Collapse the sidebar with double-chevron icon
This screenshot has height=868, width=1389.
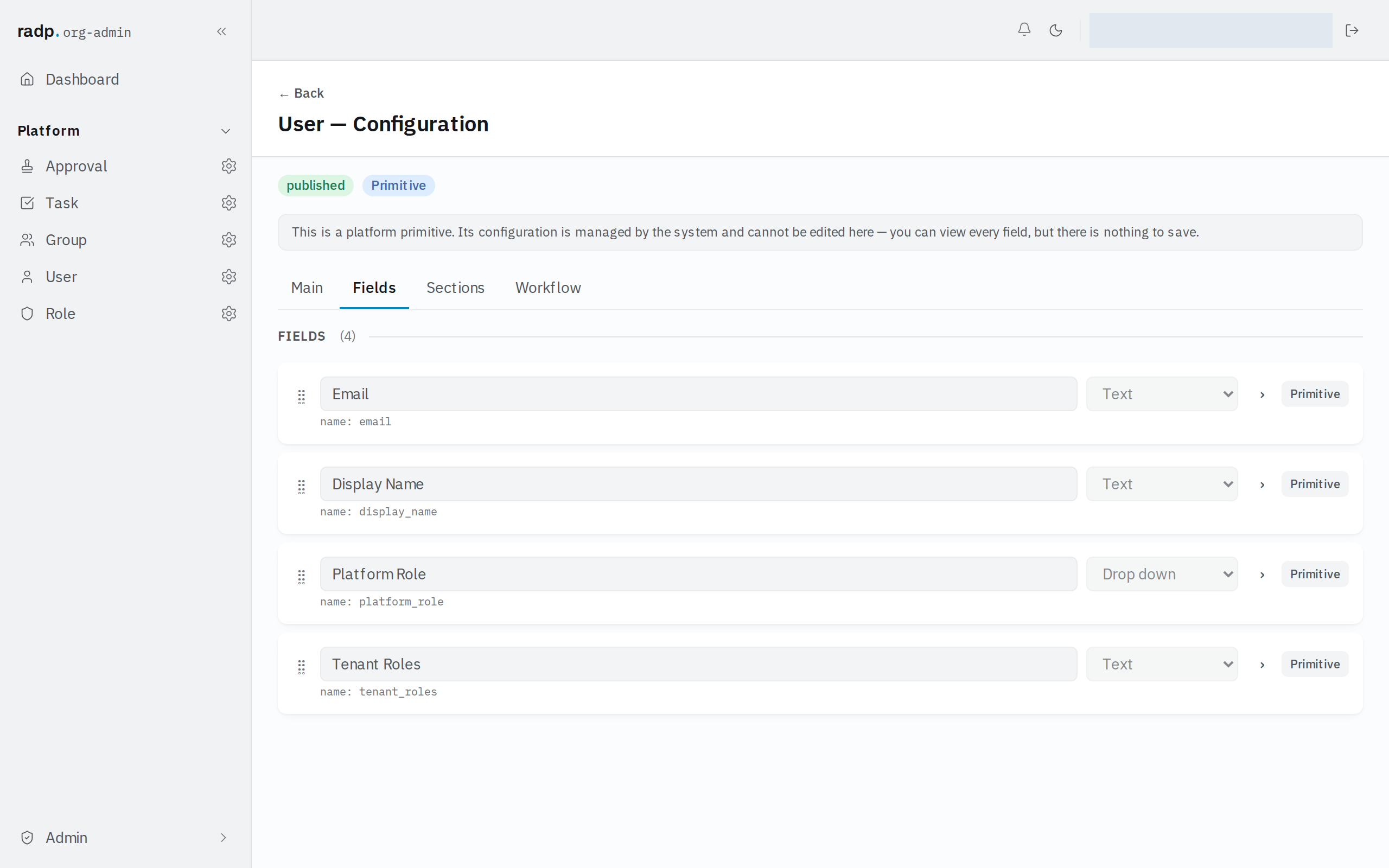pyautogui.click(x=221, y=31)
